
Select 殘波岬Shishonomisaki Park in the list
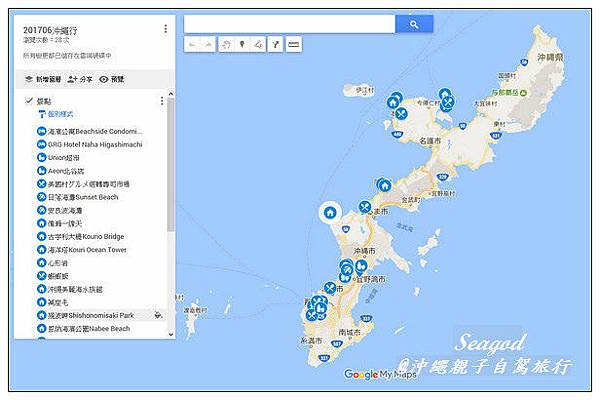pyautogui.click(x=86, y=315)
